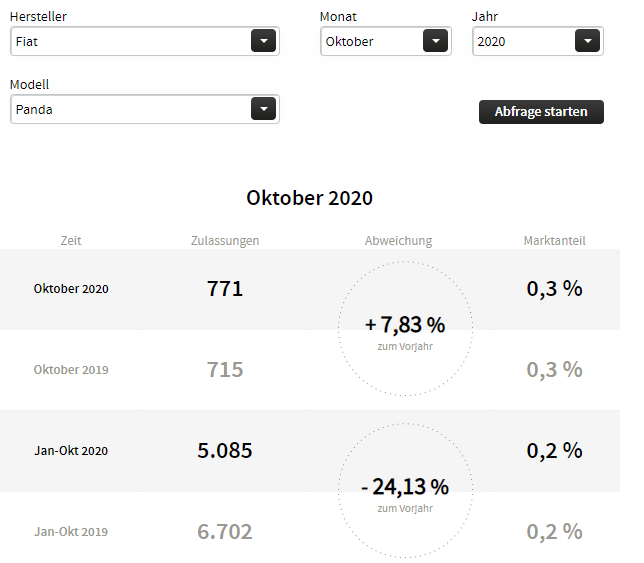The width and height of the screenshot is (644, 563).
Task: Click the Modell dropdown arrow icon
Action: pyautogui.click(x=263, y=109)
